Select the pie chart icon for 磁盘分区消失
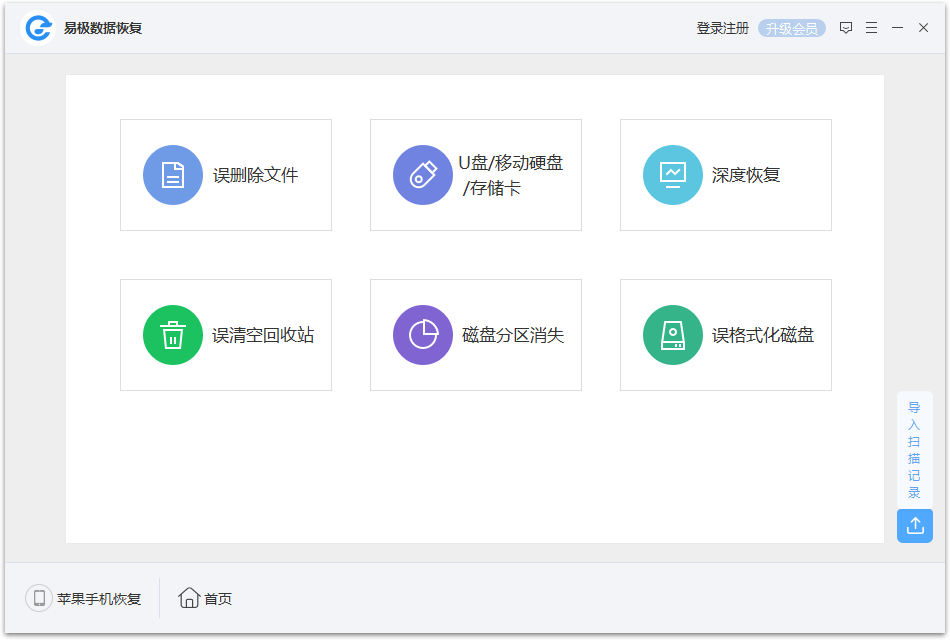The width and height of the screenshot is (950, 640). pyautogui.click(x=423, y=334)
